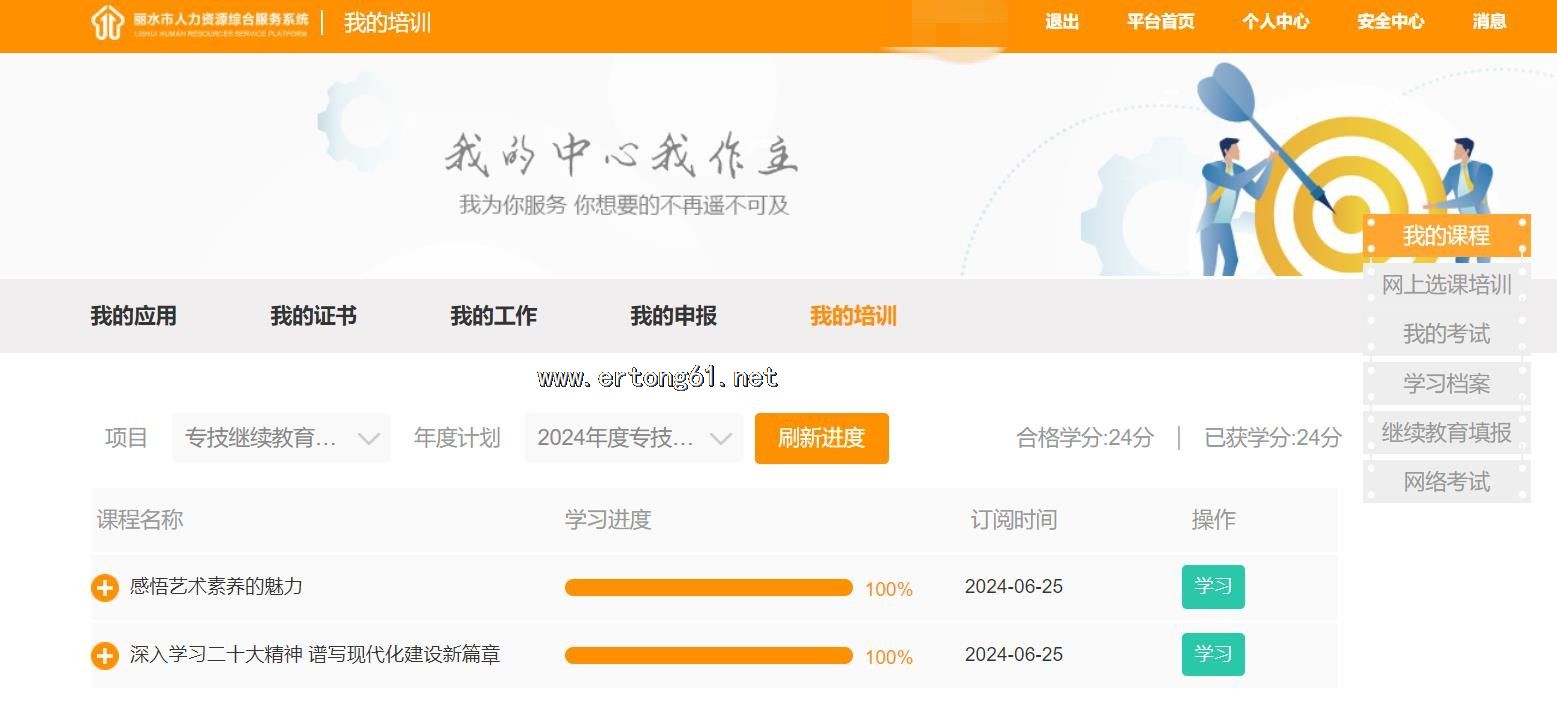Click the 刷新进度 button
Image resolution: width=1557 pixels, height=719 pixels.
pos(821,438)
